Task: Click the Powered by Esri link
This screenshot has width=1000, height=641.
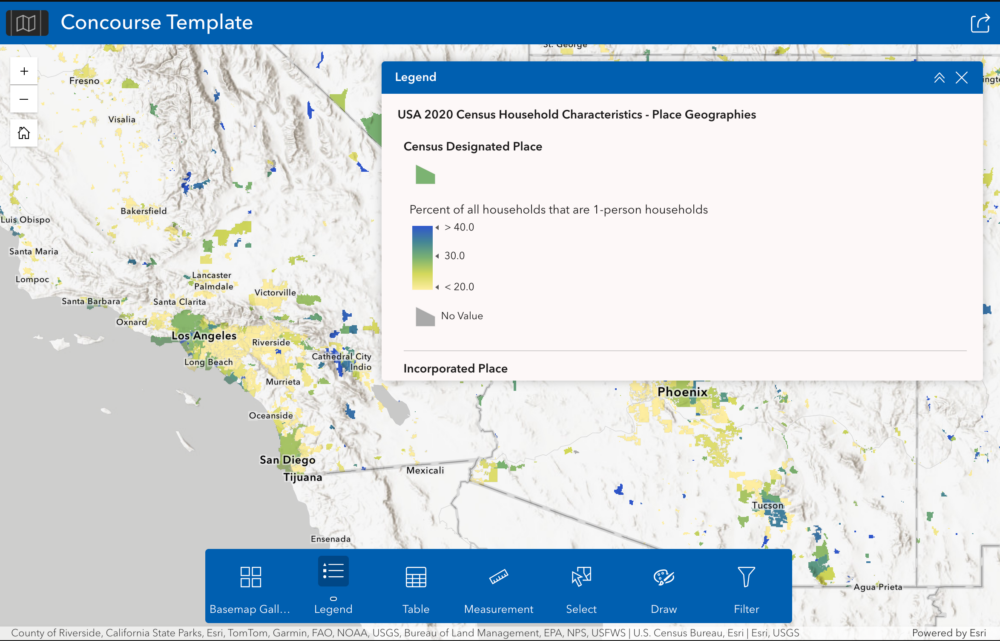Action: [x=948, y=633]
